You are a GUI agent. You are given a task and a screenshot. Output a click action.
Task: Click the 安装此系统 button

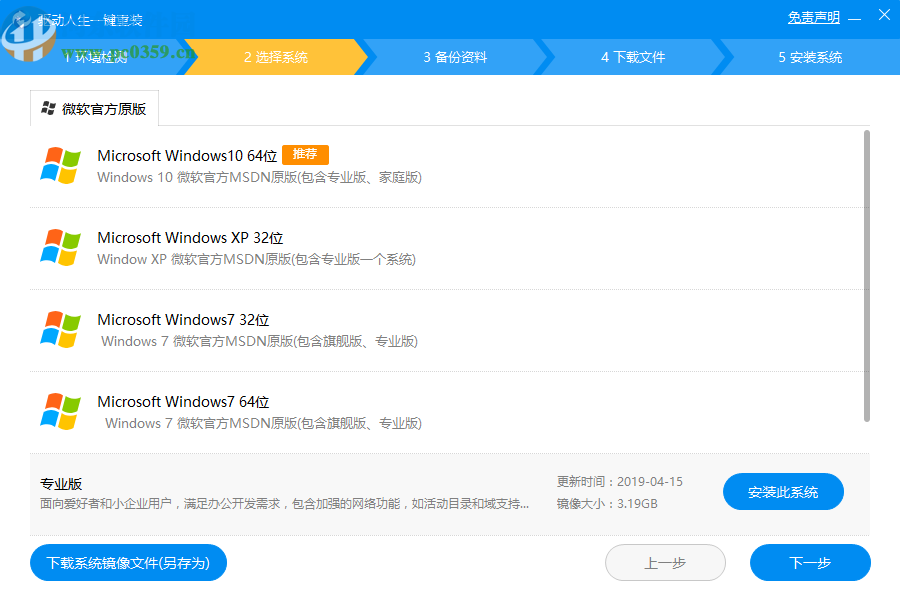pyautogui.click(x=783, y=491)
